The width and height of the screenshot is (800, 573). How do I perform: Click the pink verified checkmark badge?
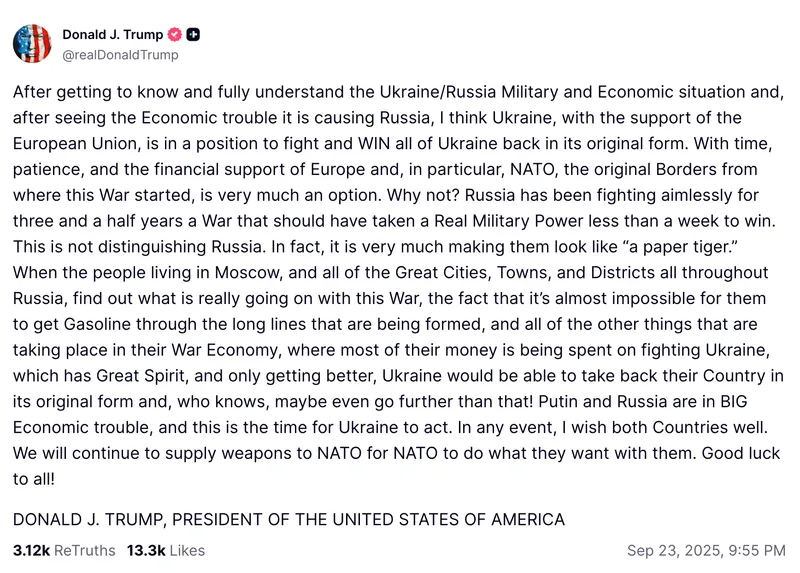[x=175, y=35]
